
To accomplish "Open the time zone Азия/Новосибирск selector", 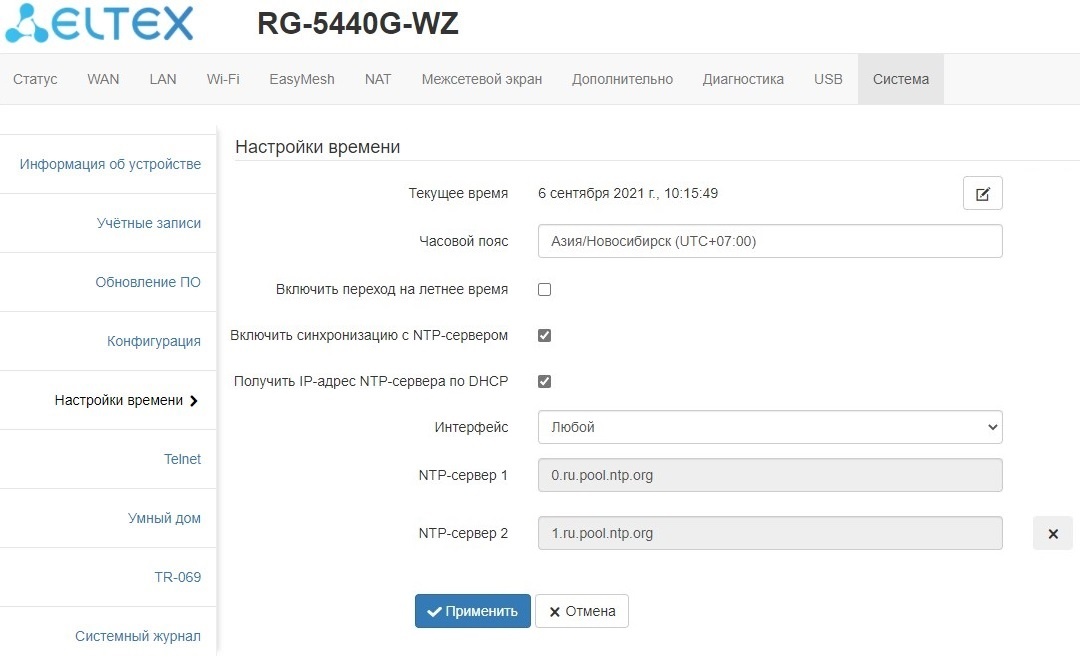I will tap(769, 241).
